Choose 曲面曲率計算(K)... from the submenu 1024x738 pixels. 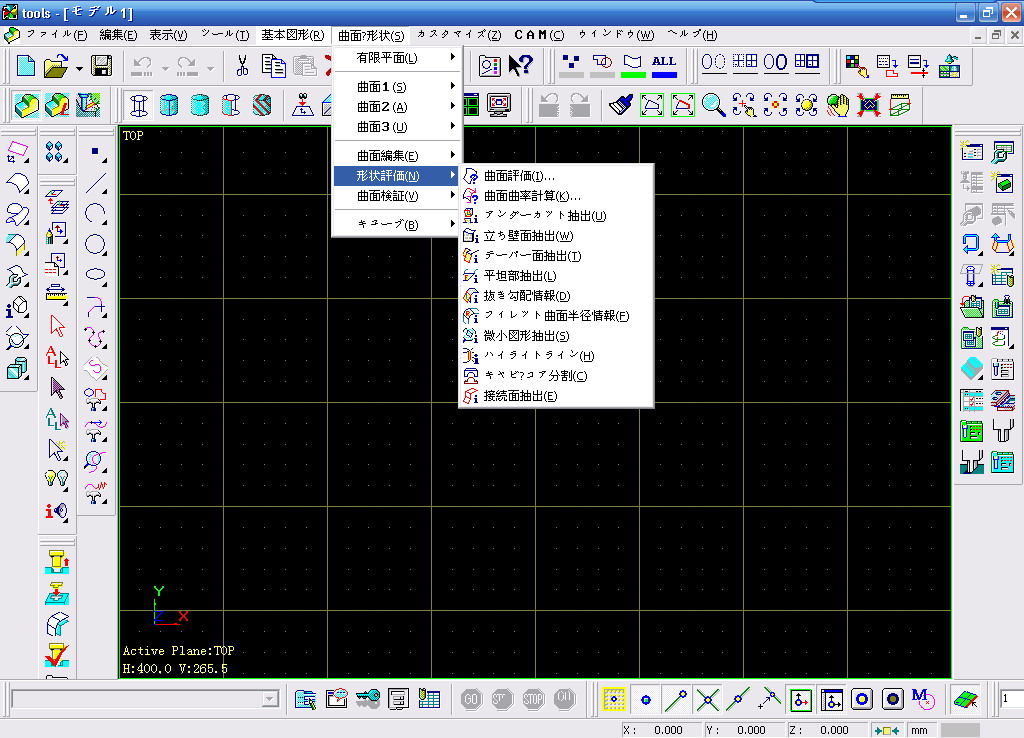[x=556, y=196]
